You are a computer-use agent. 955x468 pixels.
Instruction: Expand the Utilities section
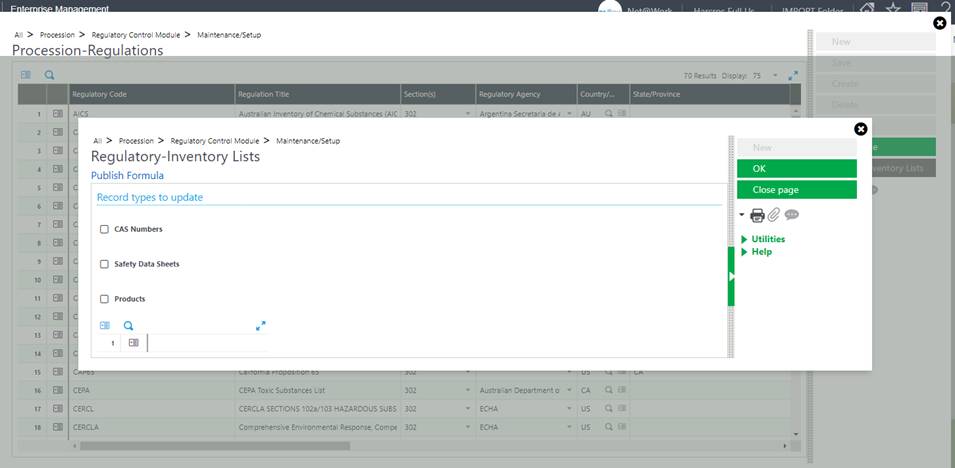click(x=767, y=239)
